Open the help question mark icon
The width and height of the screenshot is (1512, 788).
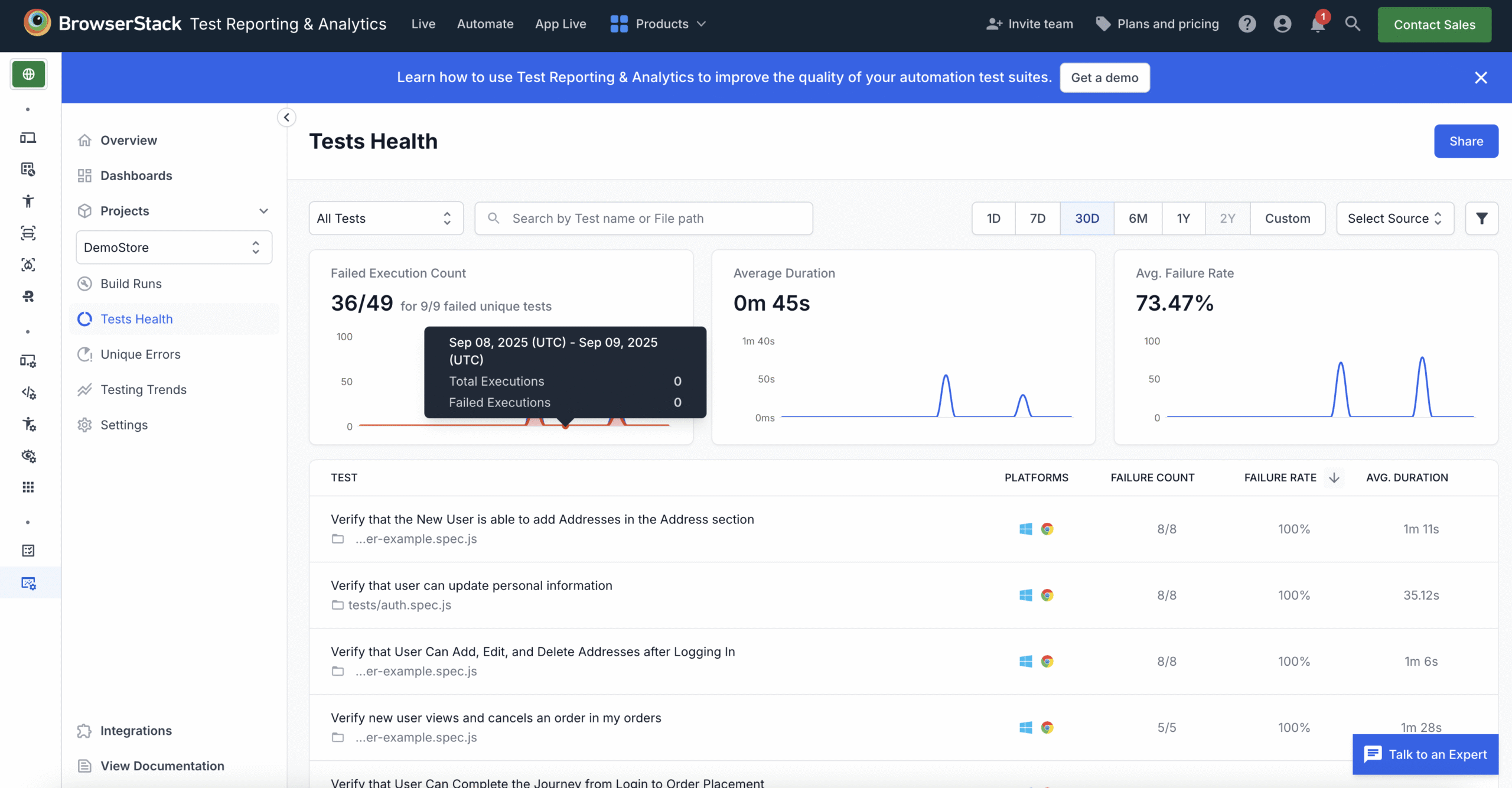[1247, 24]
